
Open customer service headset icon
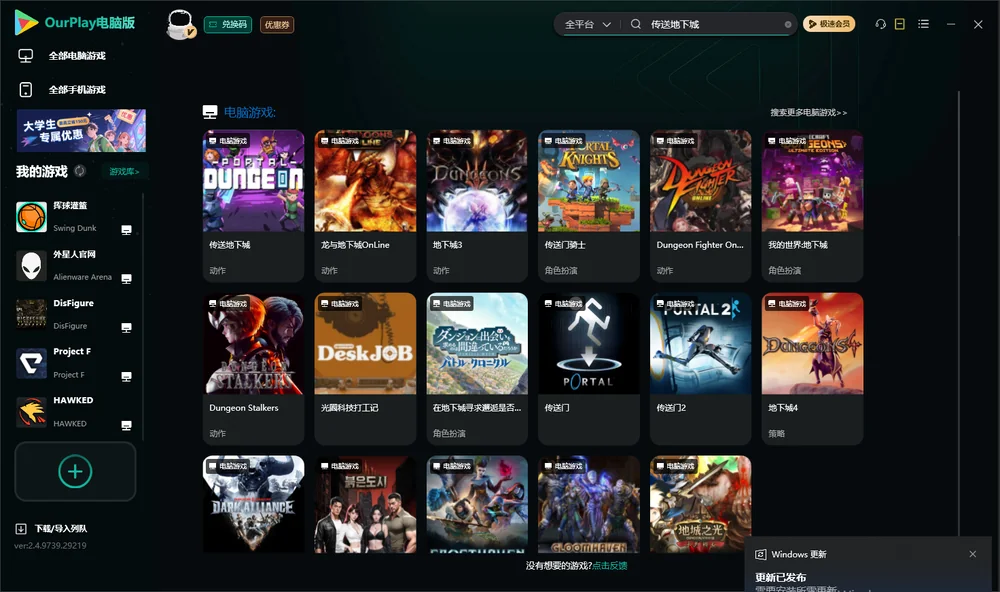[881, 24]
